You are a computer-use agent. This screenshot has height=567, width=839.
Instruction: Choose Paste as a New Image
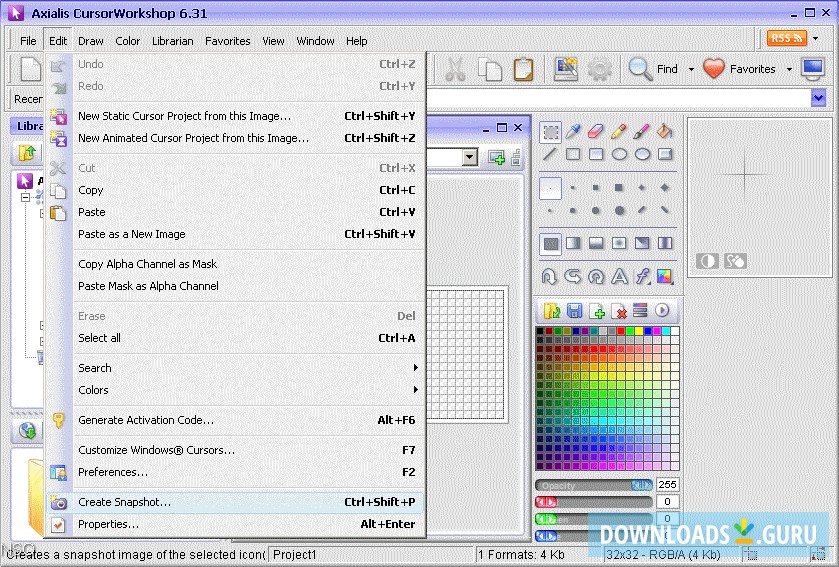235,234
